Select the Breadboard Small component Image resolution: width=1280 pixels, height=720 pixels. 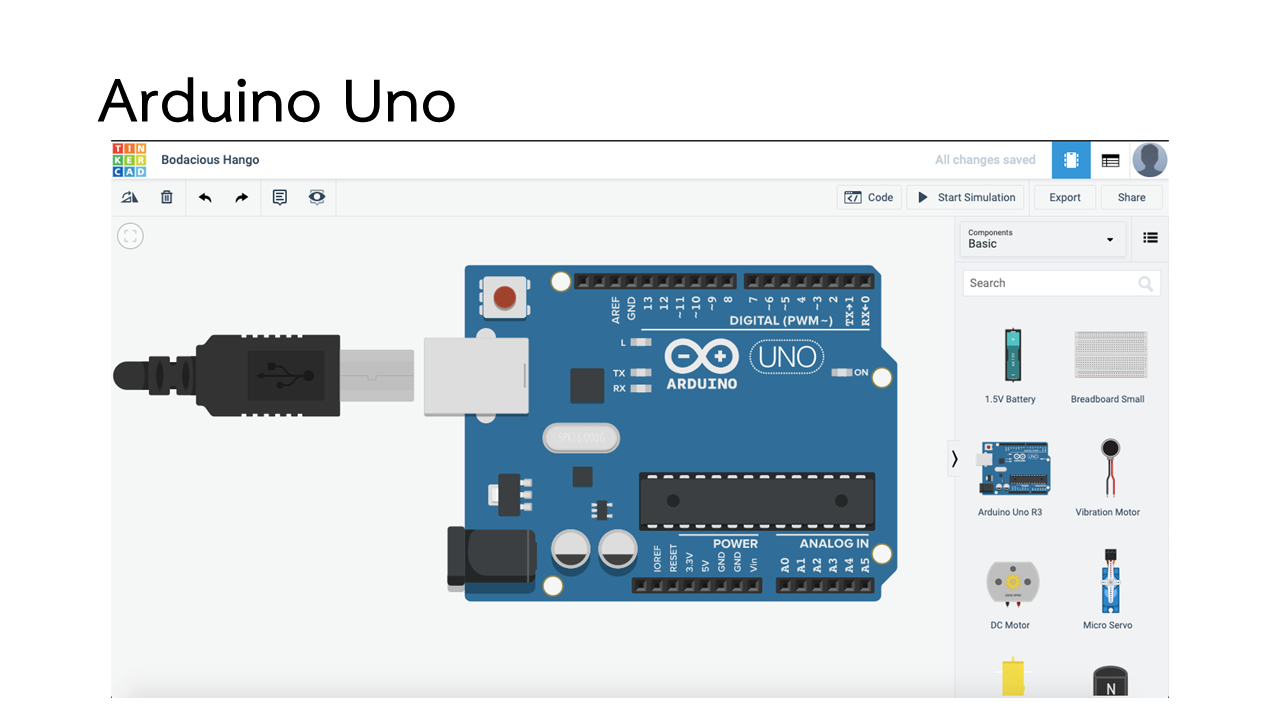click(x=1108, y=365)
